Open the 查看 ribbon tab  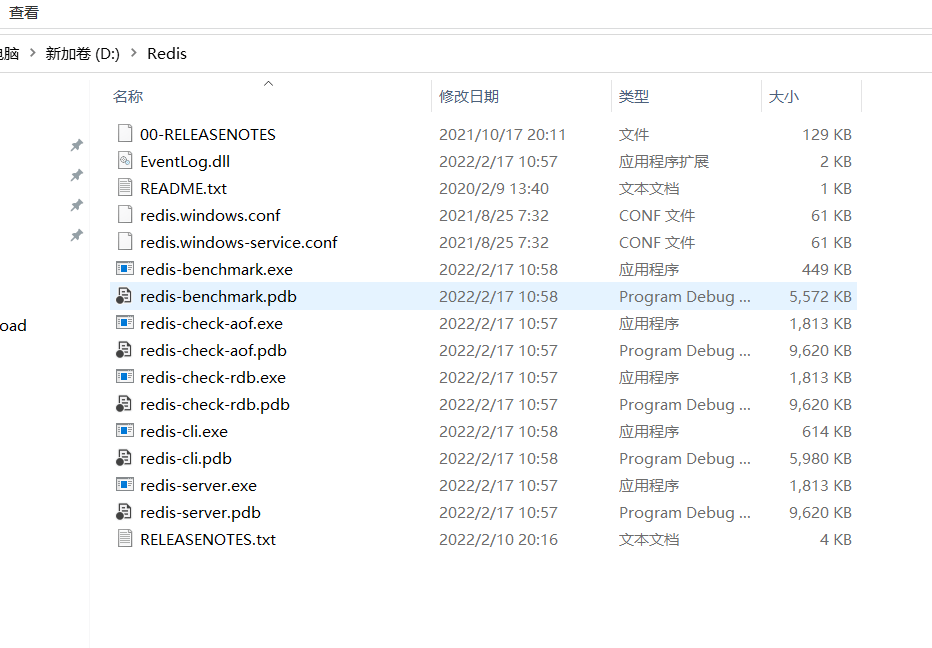24,12
